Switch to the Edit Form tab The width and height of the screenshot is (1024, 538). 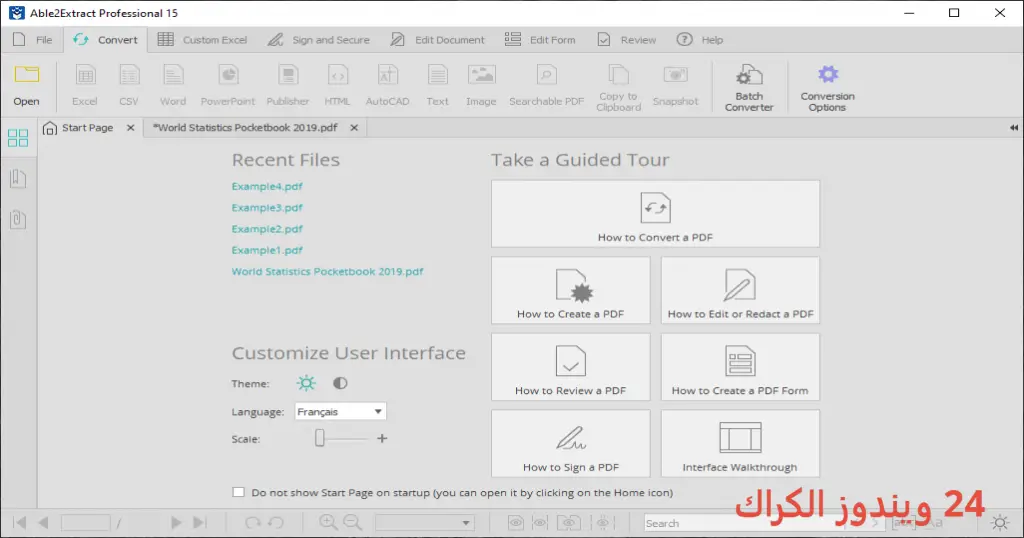540,40
